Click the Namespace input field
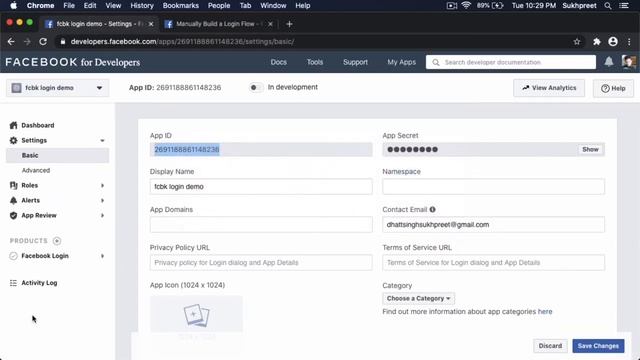 click(x=493, y=187)
